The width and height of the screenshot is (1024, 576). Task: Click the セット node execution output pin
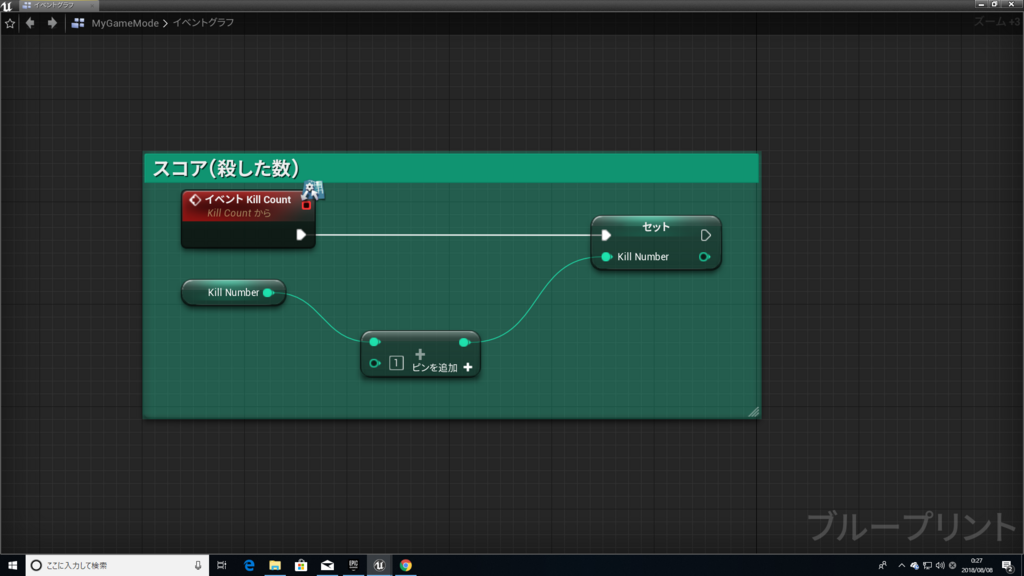pos(705,235)
